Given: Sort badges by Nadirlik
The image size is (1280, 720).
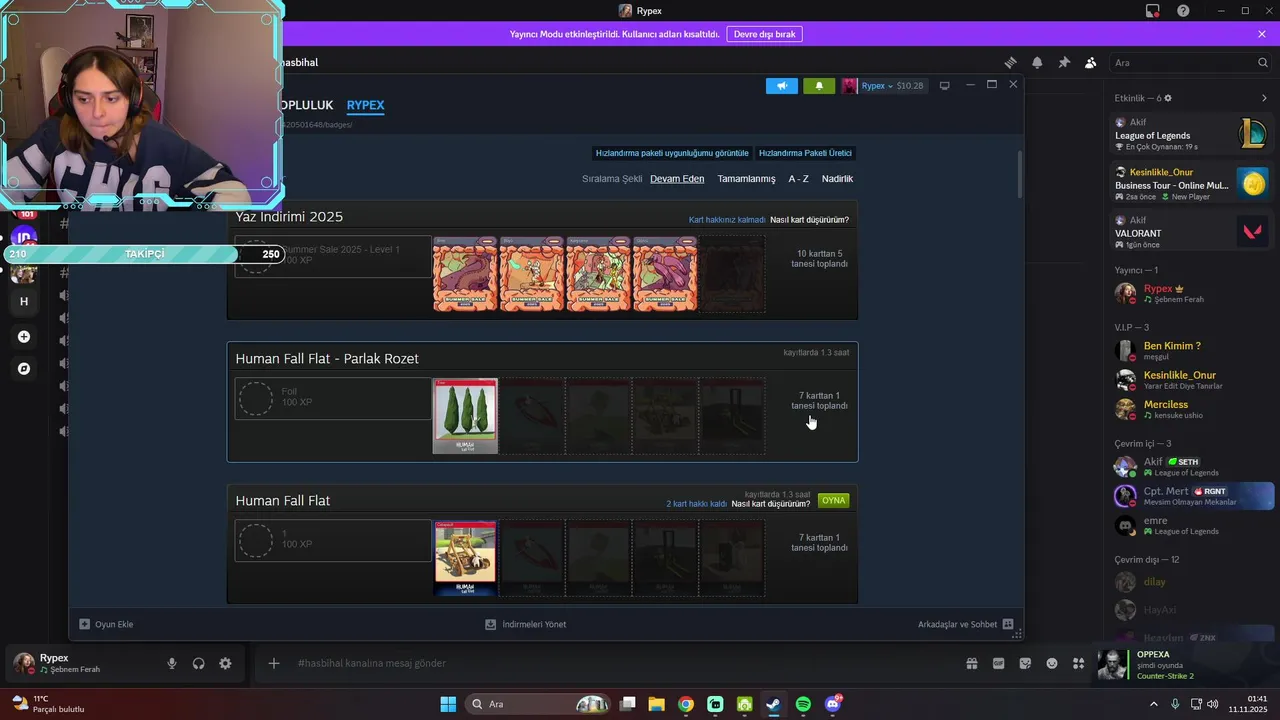Looking at the screenshot, I should pyautogui.click(x=837, y=179).
